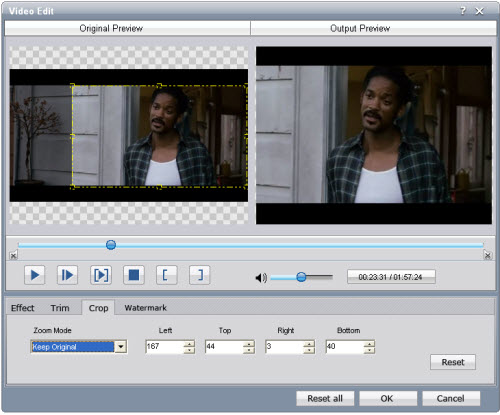Click the right trim marker below timeline
Viewport: 500px width, 415px height.
point(487,256)
